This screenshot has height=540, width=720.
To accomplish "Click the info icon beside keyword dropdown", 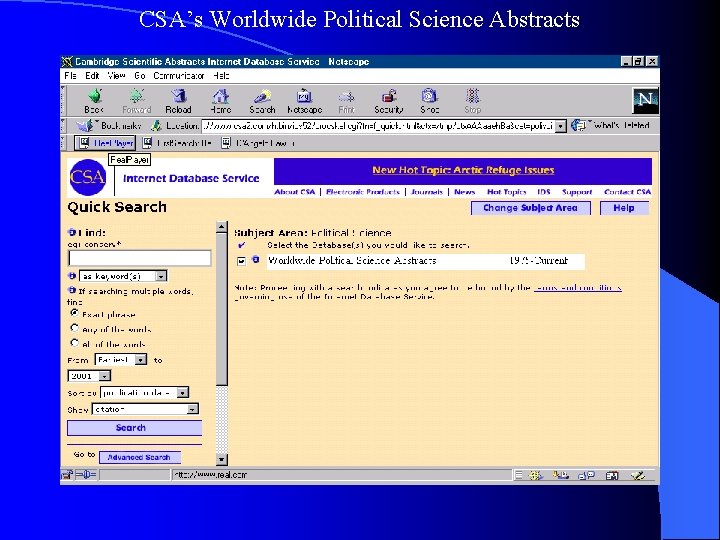I will (x=72, y=276).
